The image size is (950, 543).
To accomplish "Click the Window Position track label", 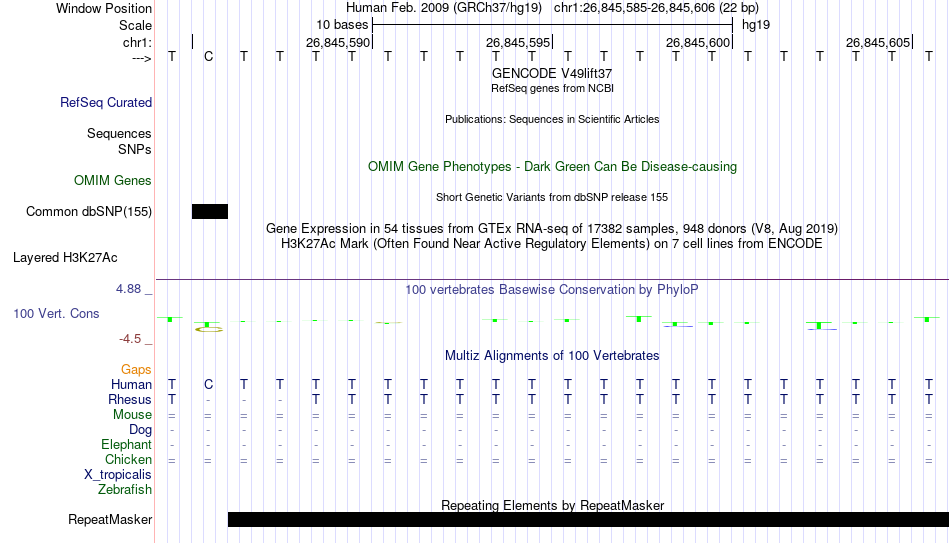I will (x=104, y=8).
